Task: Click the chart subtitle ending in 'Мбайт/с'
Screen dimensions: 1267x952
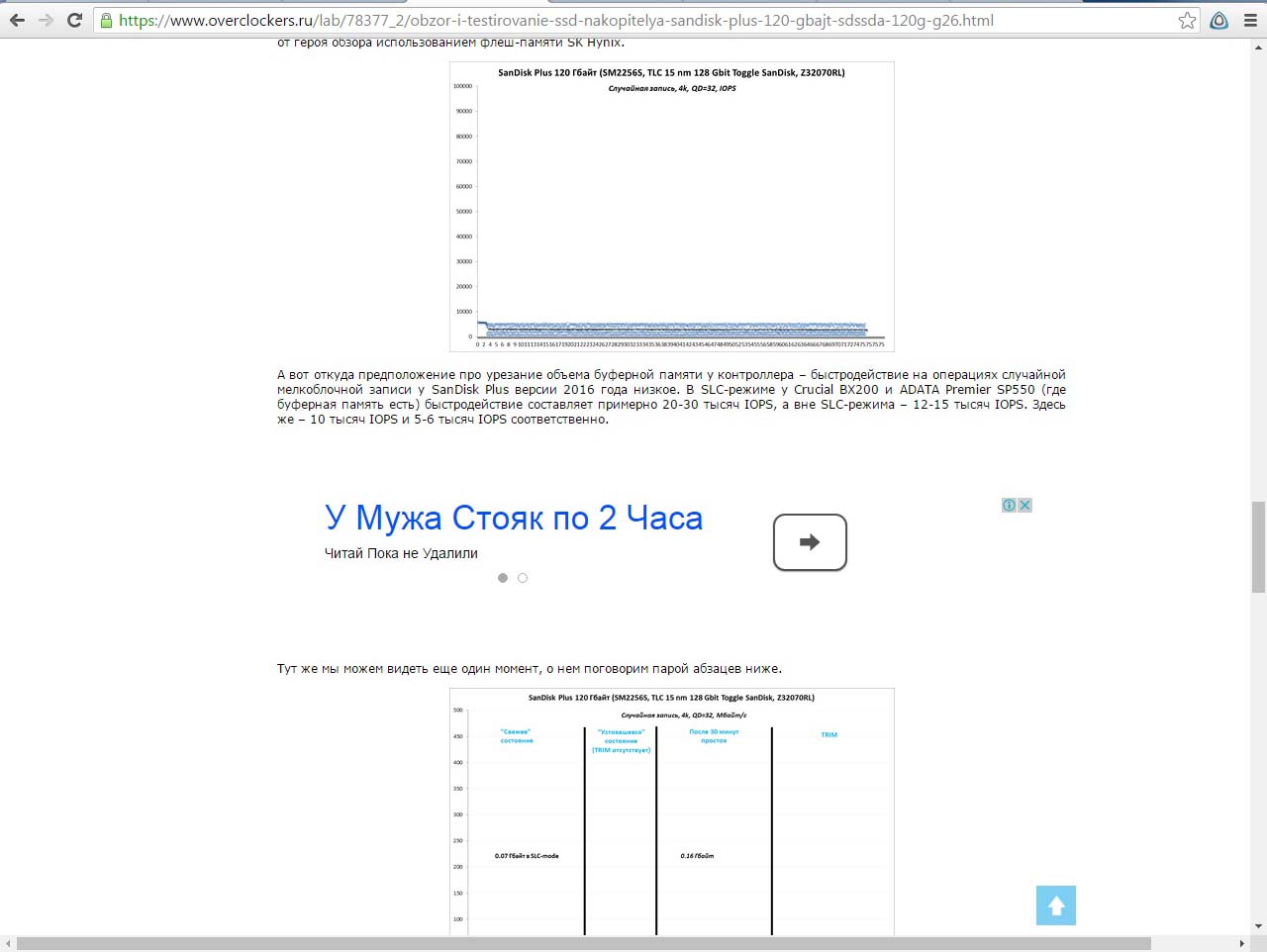Action: coord(684,714)
